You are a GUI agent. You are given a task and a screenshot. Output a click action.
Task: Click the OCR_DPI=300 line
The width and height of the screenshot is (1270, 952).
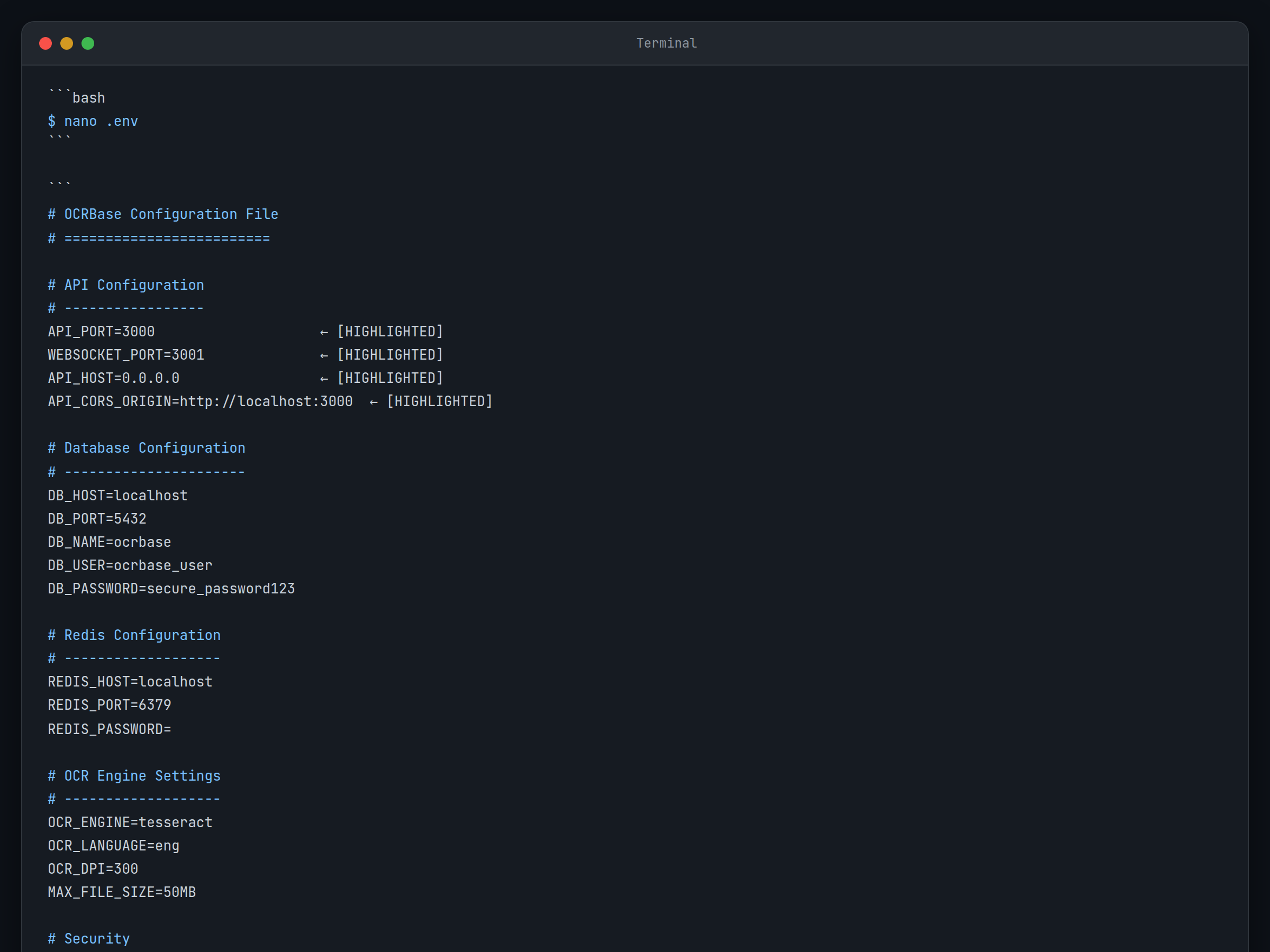(x=93, y=869)
